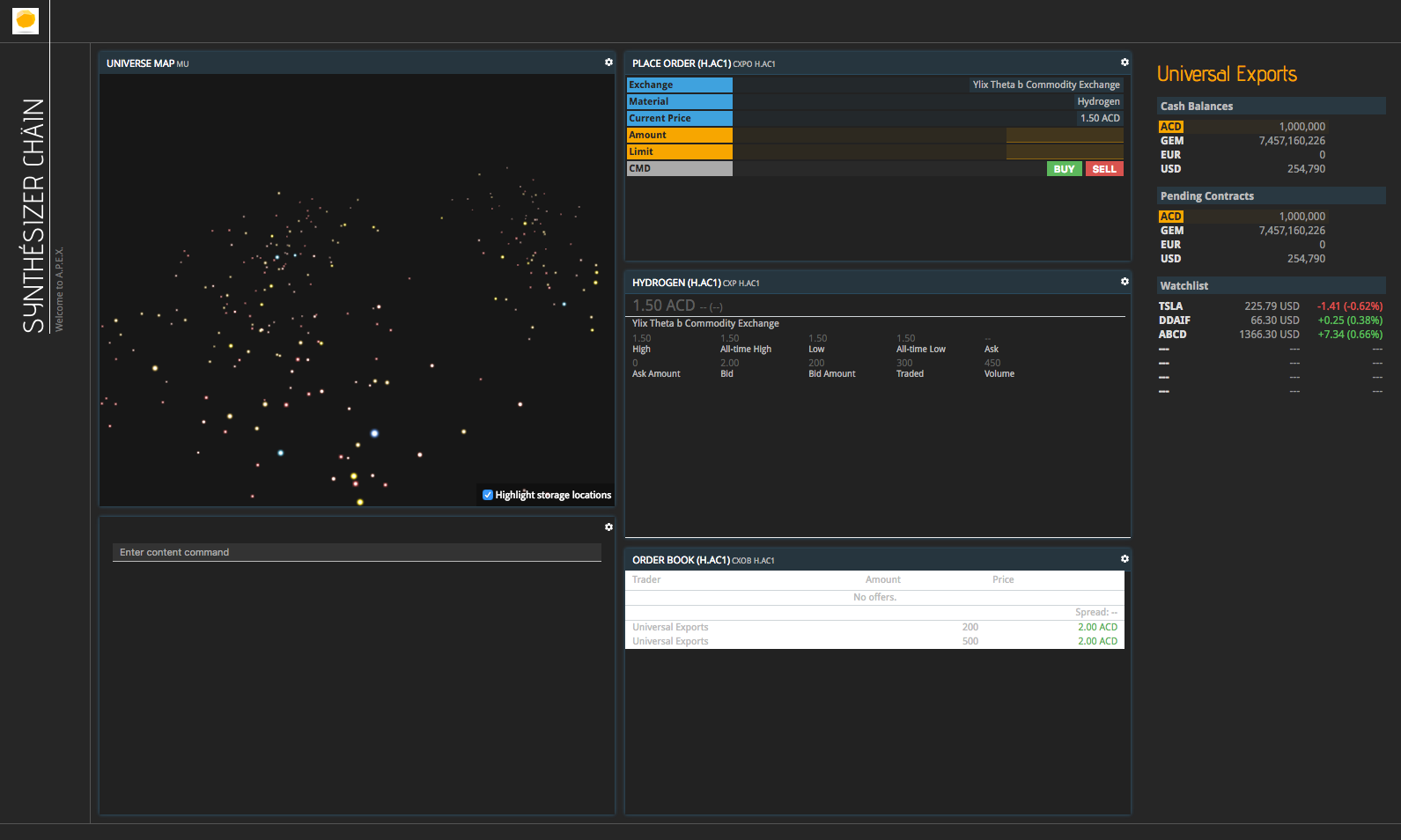Select the Order Book panel title
This screenshot has width=1401, height=840.
pyautogui.click(x=681, y=560)
